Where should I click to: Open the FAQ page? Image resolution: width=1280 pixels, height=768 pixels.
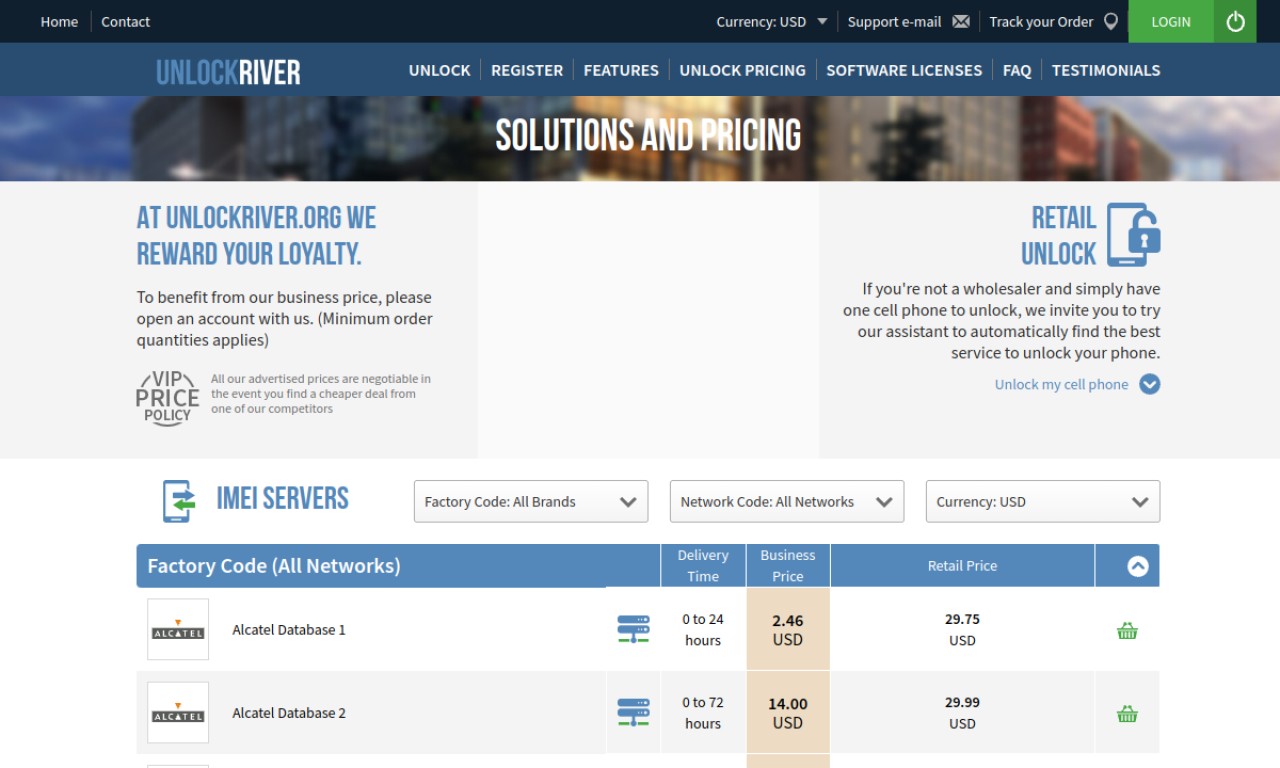[1017, 70]
